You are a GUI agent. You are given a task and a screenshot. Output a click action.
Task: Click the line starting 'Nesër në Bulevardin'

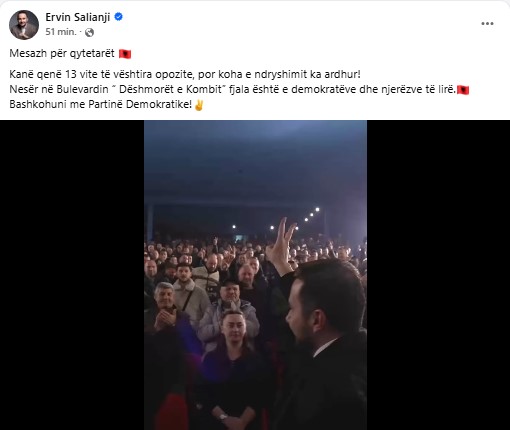click(232, 90)
